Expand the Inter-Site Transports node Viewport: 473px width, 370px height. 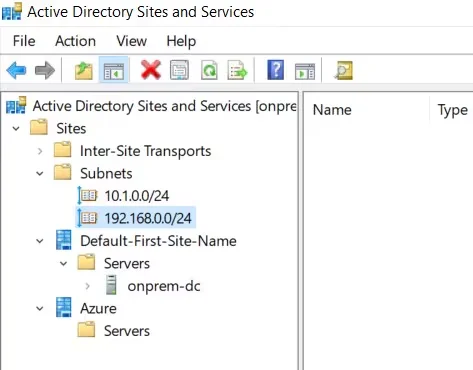[x=40, y=151]
